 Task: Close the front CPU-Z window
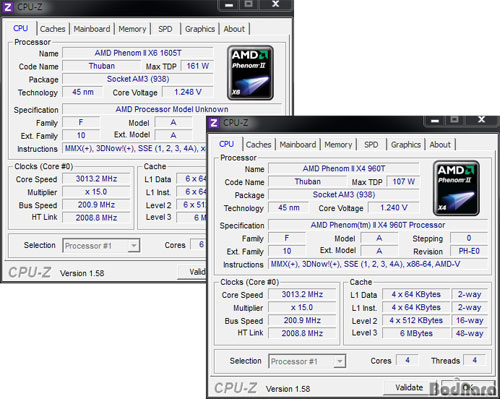click(x=481, y=120)
